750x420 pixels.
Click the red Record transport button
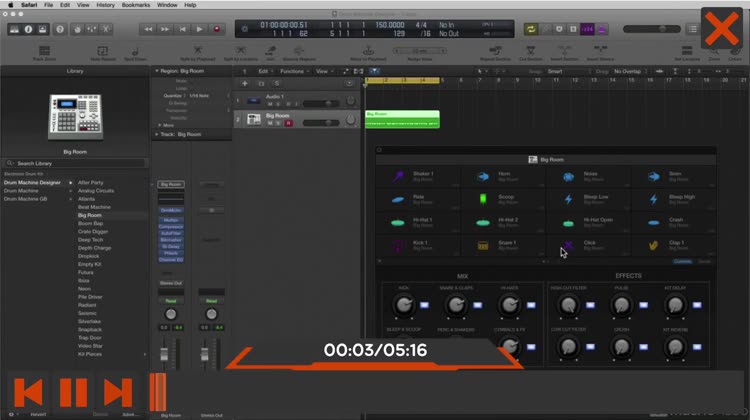pos(217,29)
